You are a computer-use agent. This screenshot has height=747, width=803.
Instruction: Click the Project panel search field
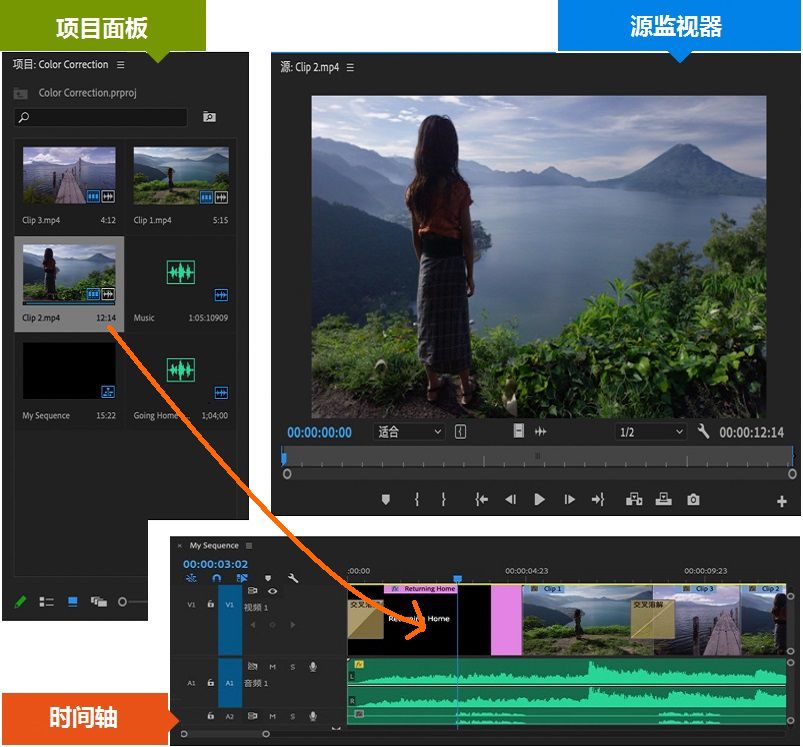click(x=101, y=117)
